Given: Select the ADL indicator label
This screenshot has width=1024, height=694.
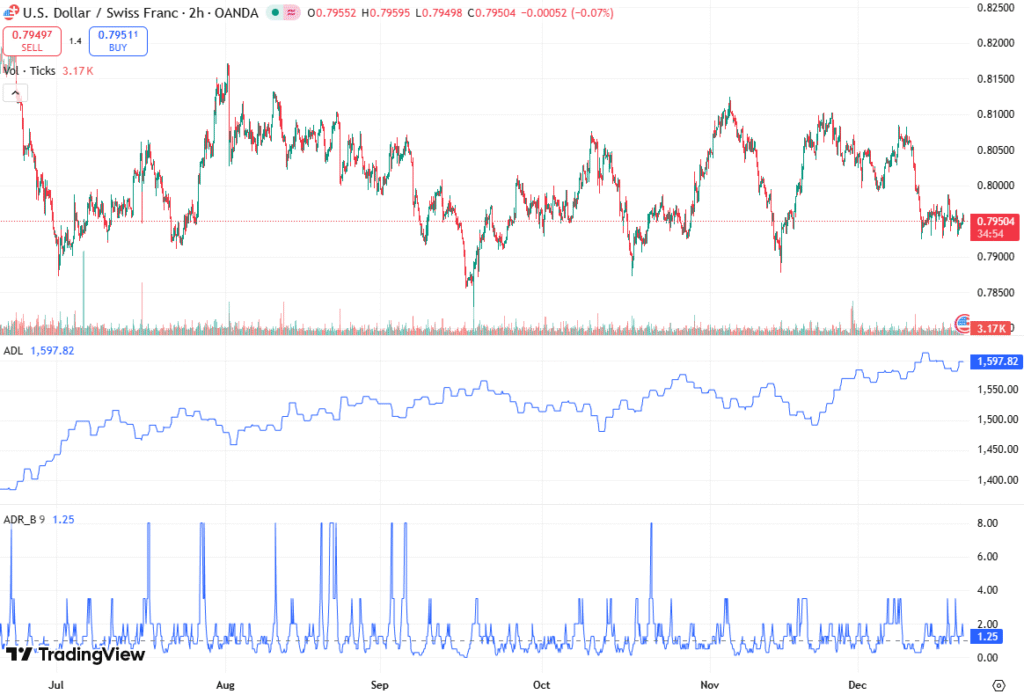Looking at the screenshot, I should pos(14,351).
